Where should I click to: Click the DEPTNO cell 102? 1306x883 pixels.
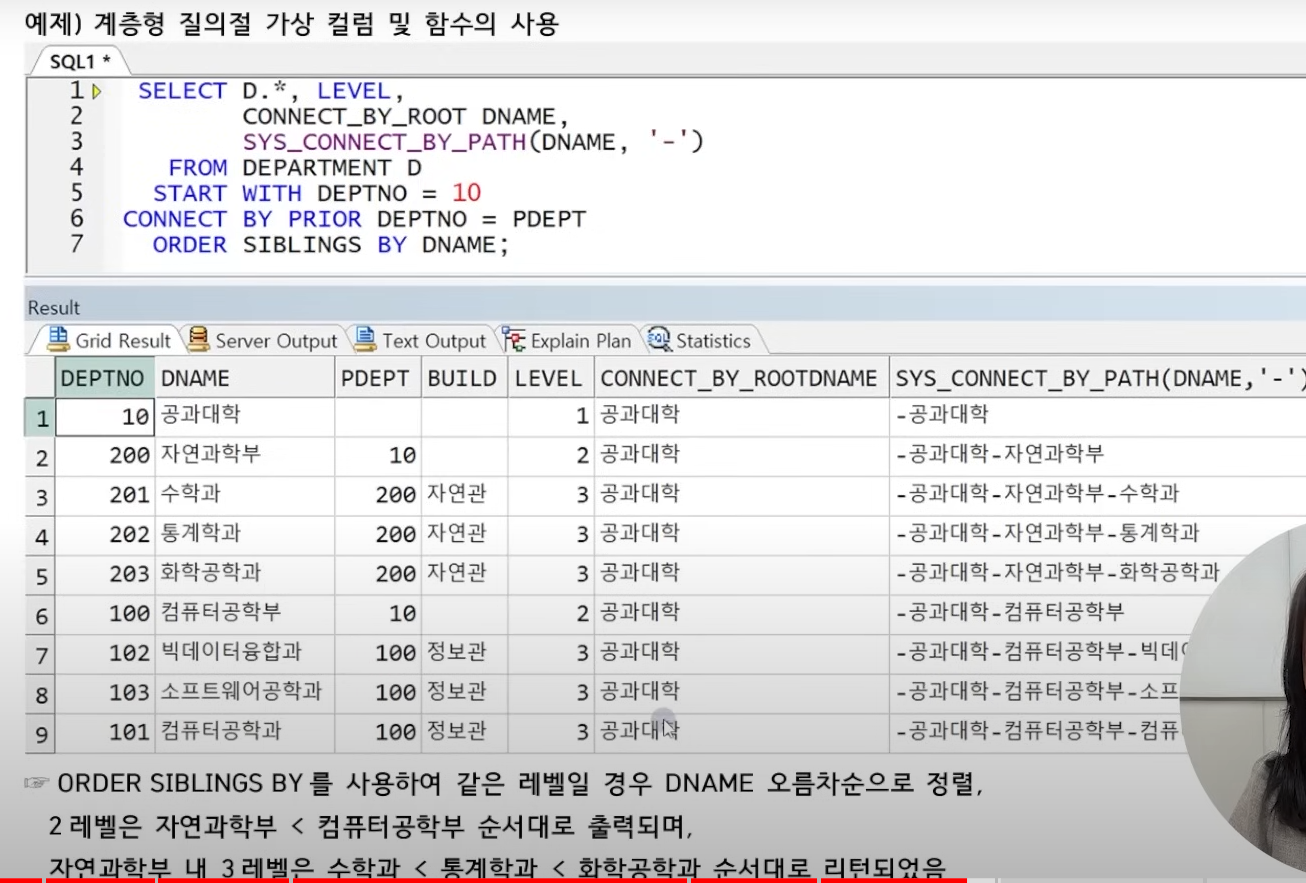105,653
